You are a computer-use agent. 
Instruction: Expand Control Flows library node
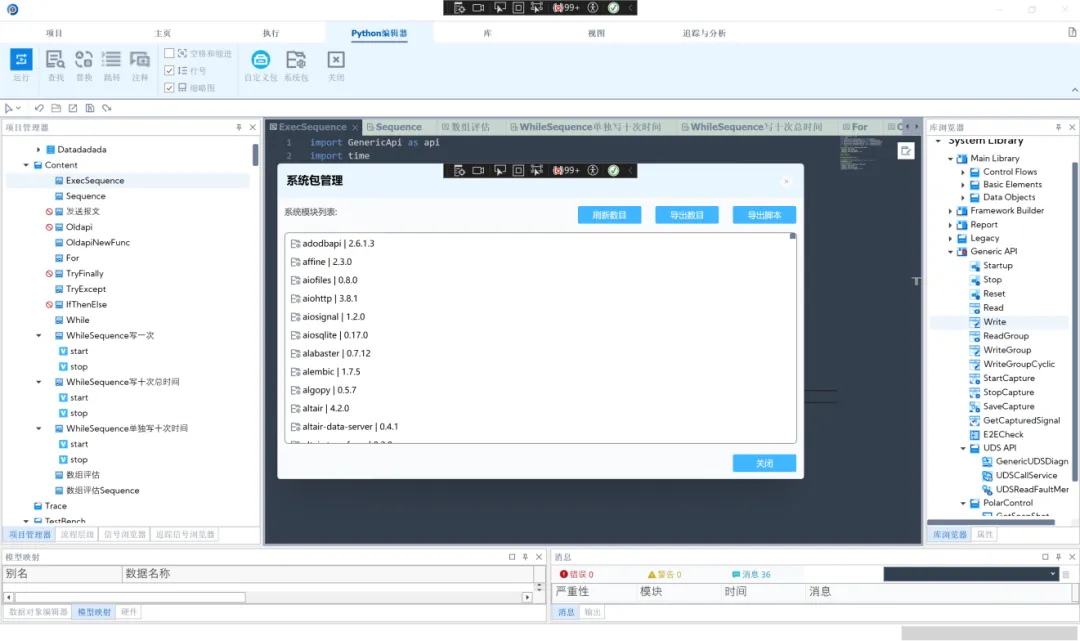[x=963, y=172]
